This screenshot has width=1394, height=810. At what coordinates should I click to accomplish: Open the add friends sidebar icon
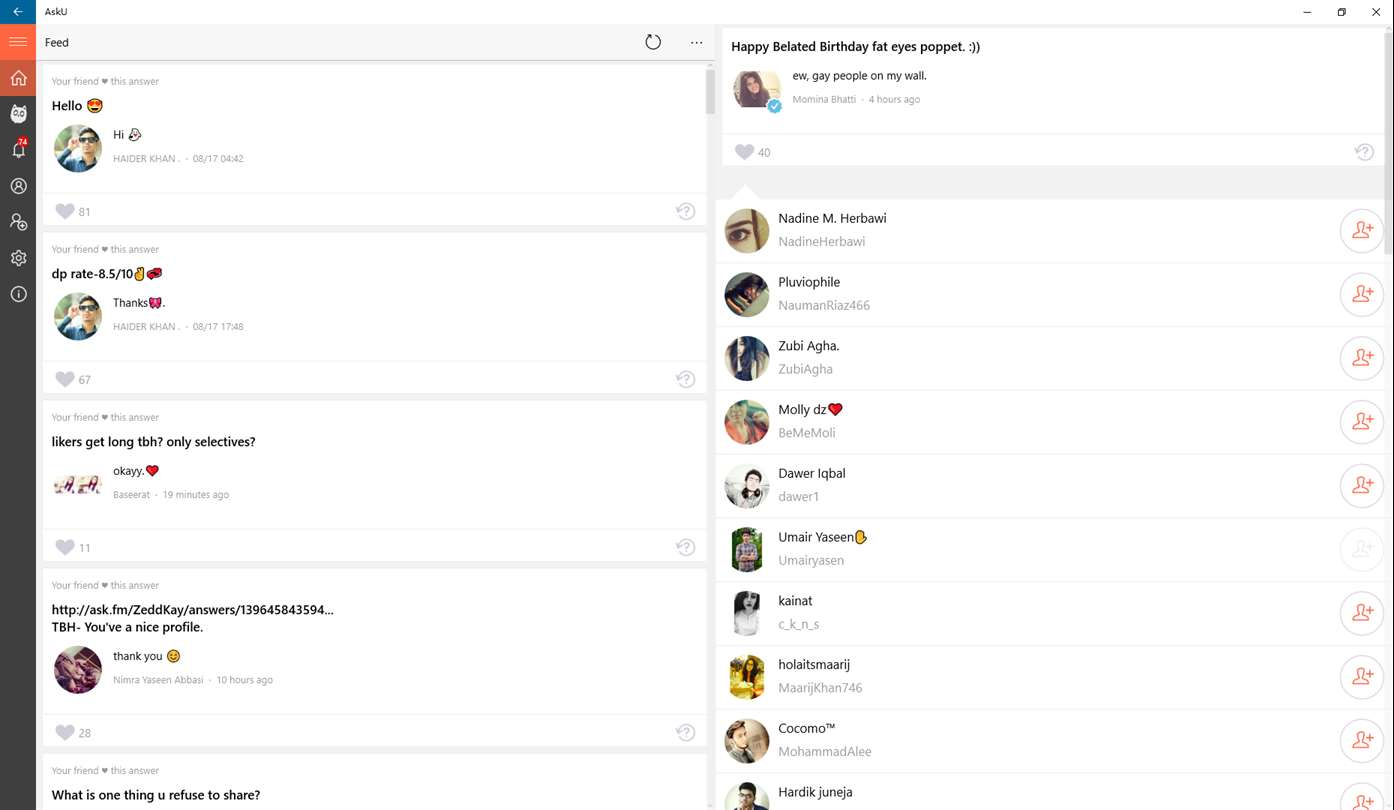18,222
